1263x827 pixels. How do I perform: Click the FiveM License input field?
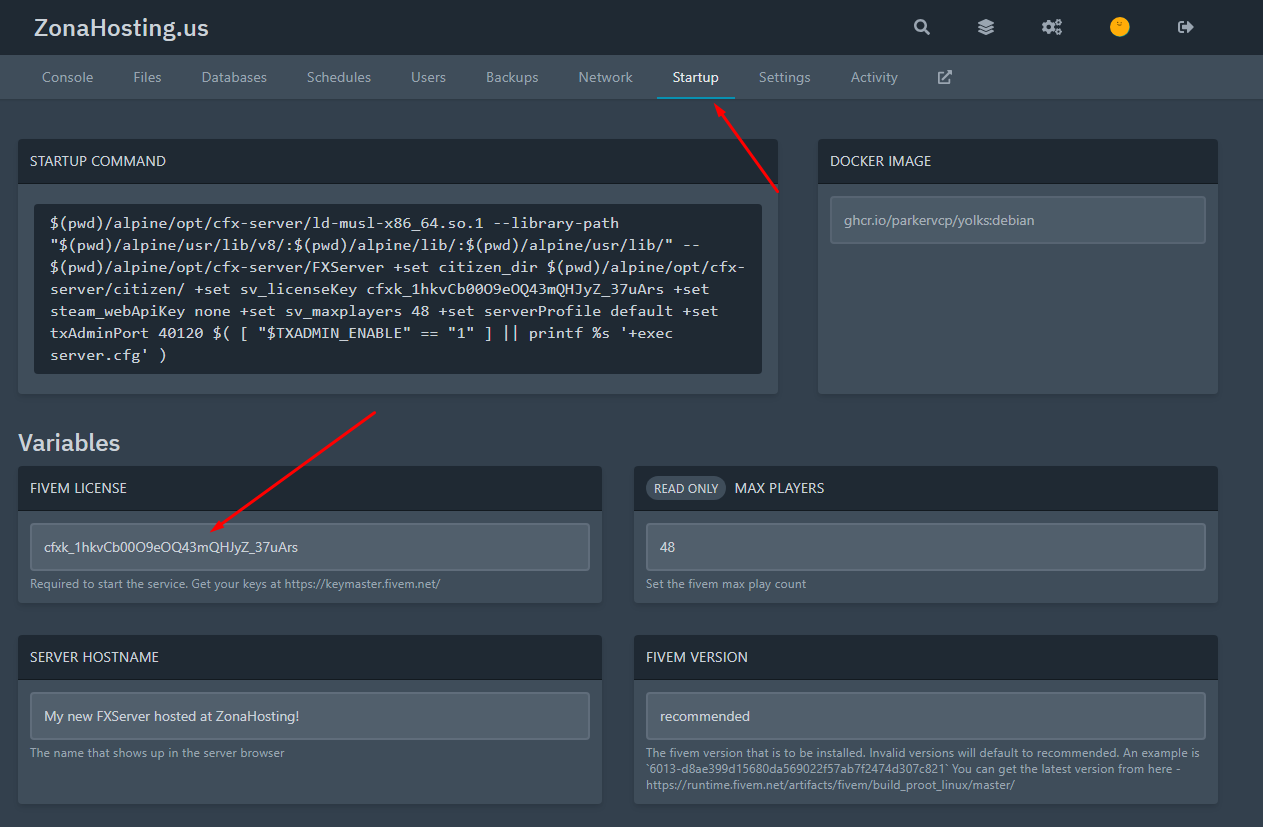309,547
